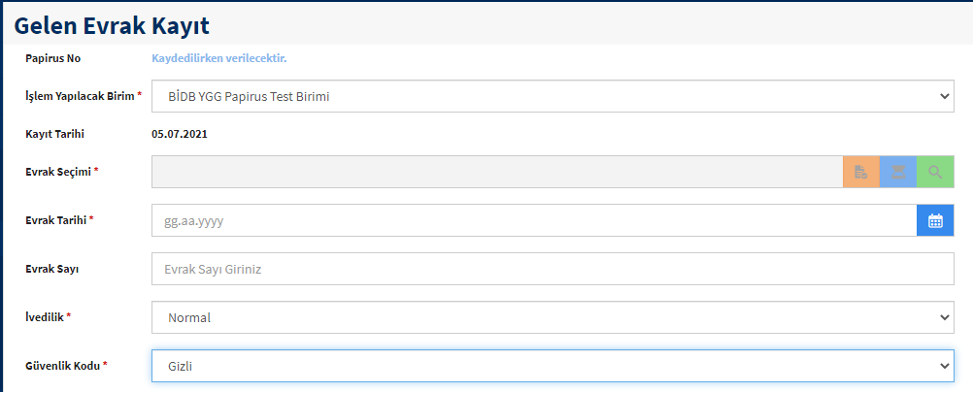Viewport: 974px width, 393px height.
Task: Click the Evrak Seçimi label
Action: point(61,172)
